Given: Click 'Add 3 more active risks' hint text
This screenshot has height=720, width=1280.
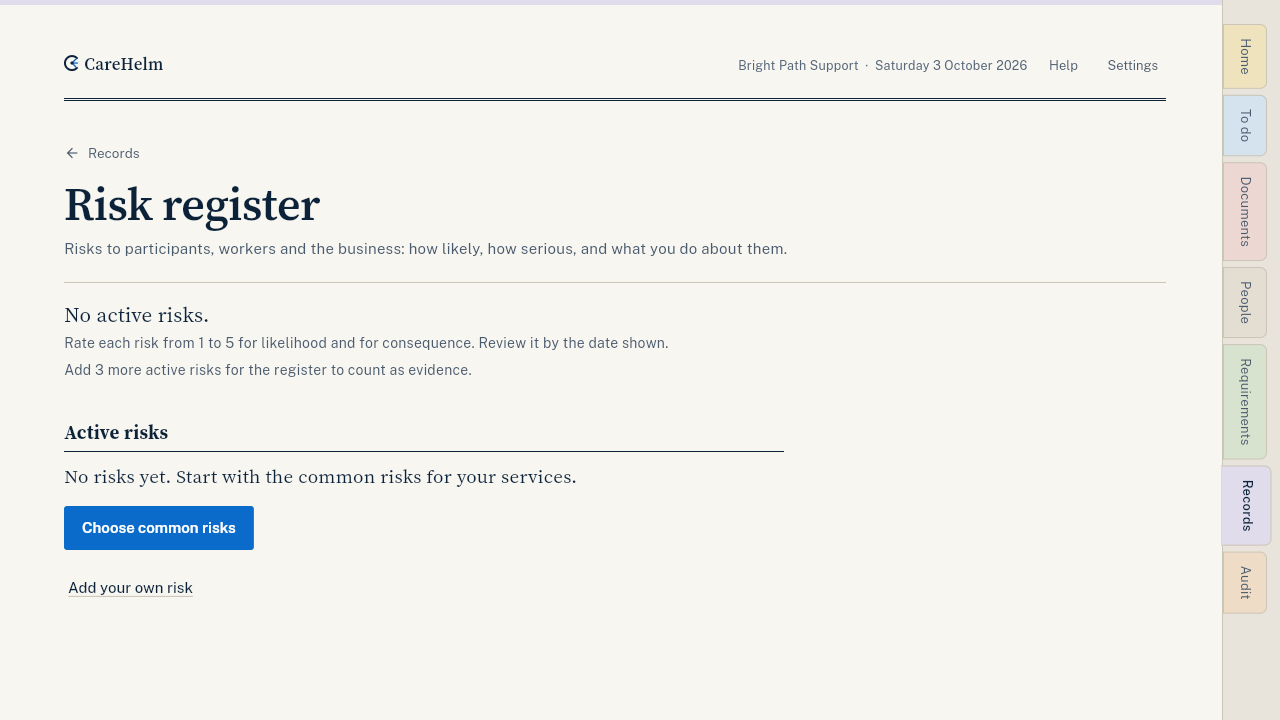Looking at the screenshot, I should (x=268, y=370).
